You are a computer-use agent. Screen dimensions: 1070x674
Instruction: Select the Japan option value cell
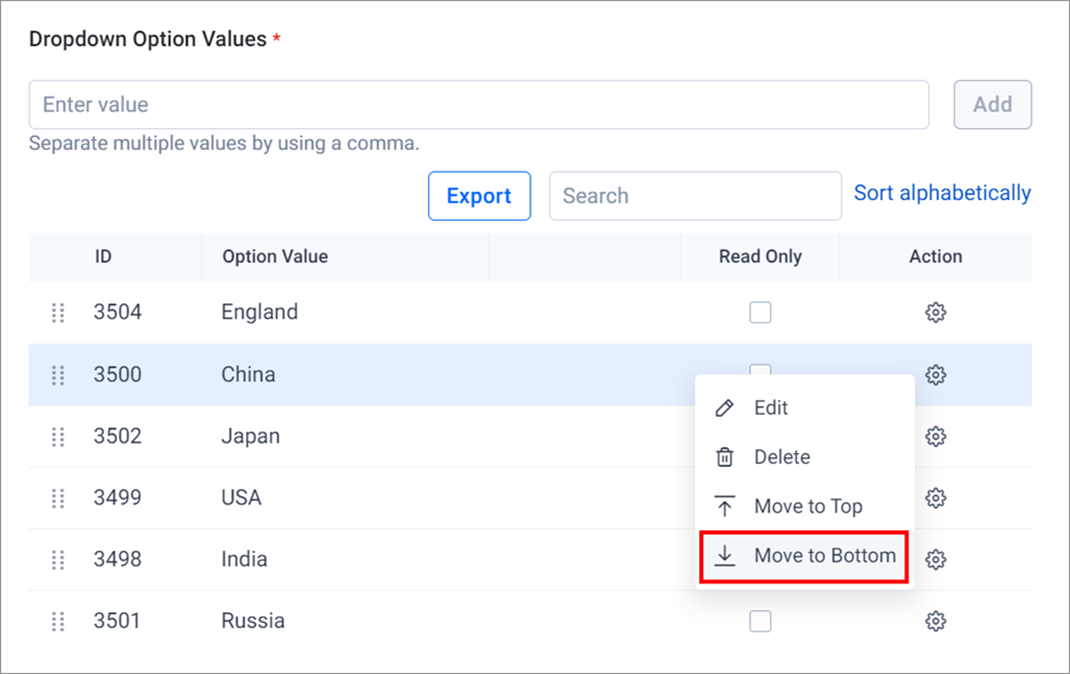250,436
